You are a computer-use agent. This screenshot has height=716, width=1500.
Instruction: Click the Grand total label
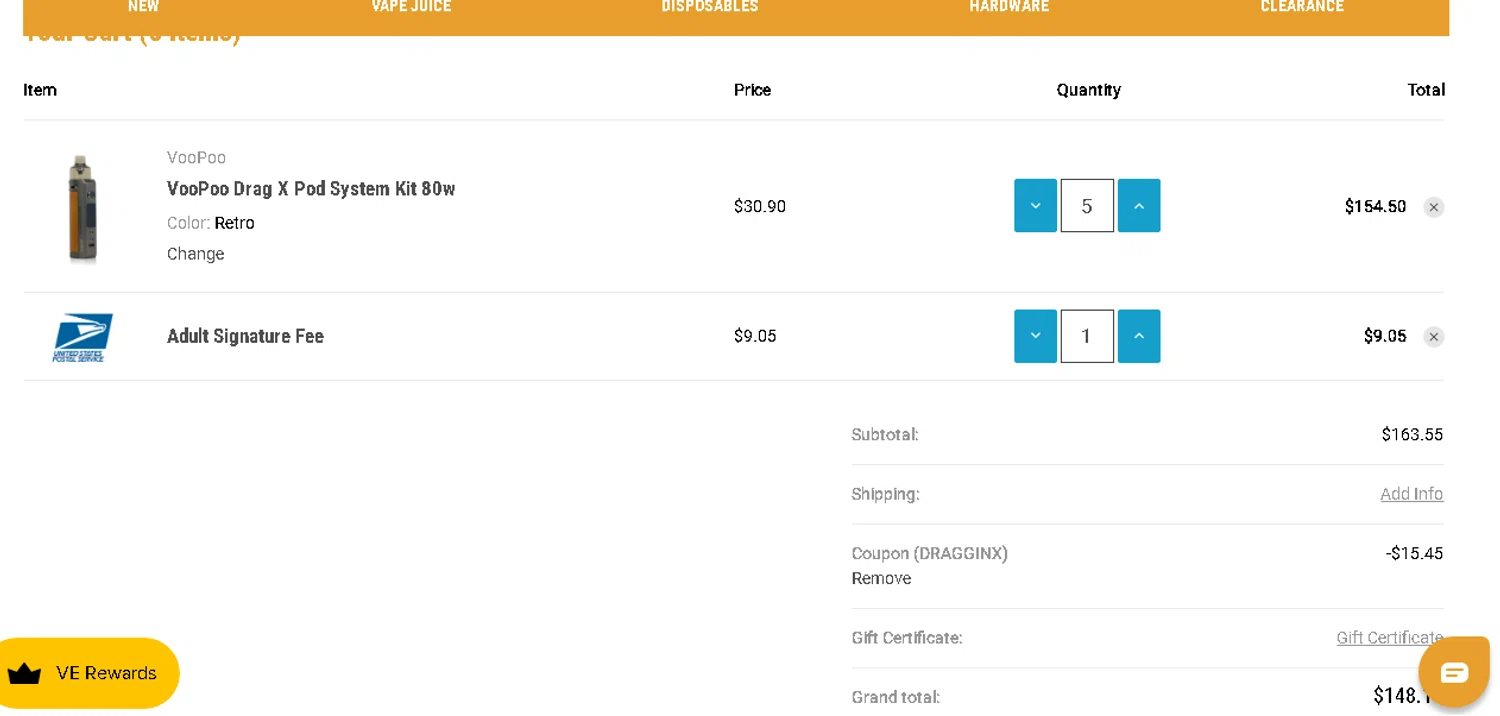[896, 698]
